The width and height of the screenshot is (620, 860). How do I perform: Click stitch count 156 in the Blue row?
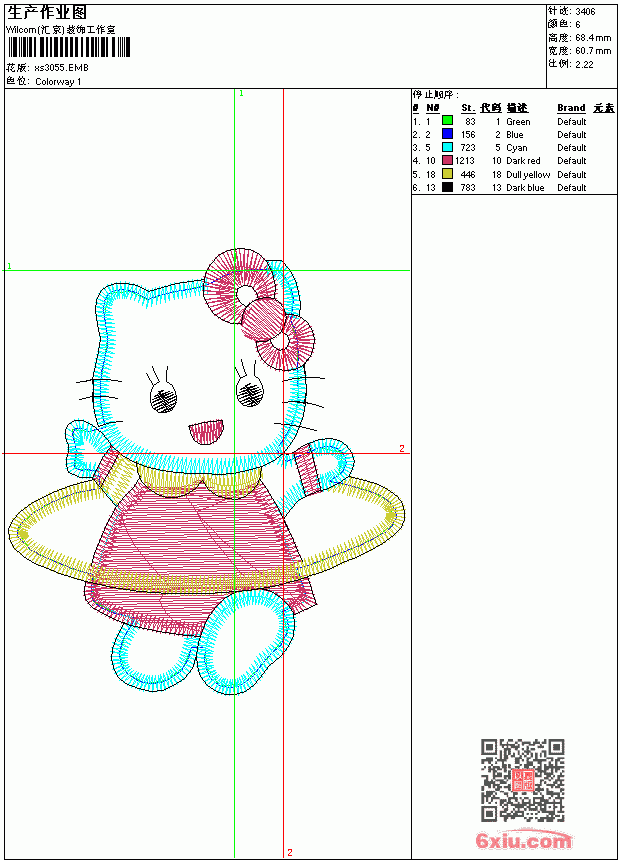[x=468, y=135]
